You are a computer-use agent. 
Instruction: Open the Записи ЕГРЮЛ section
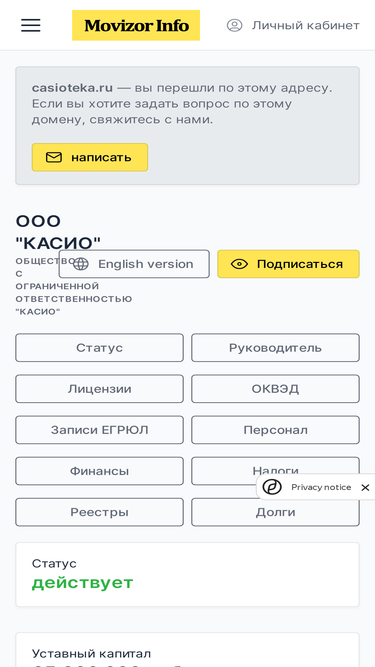99,430
